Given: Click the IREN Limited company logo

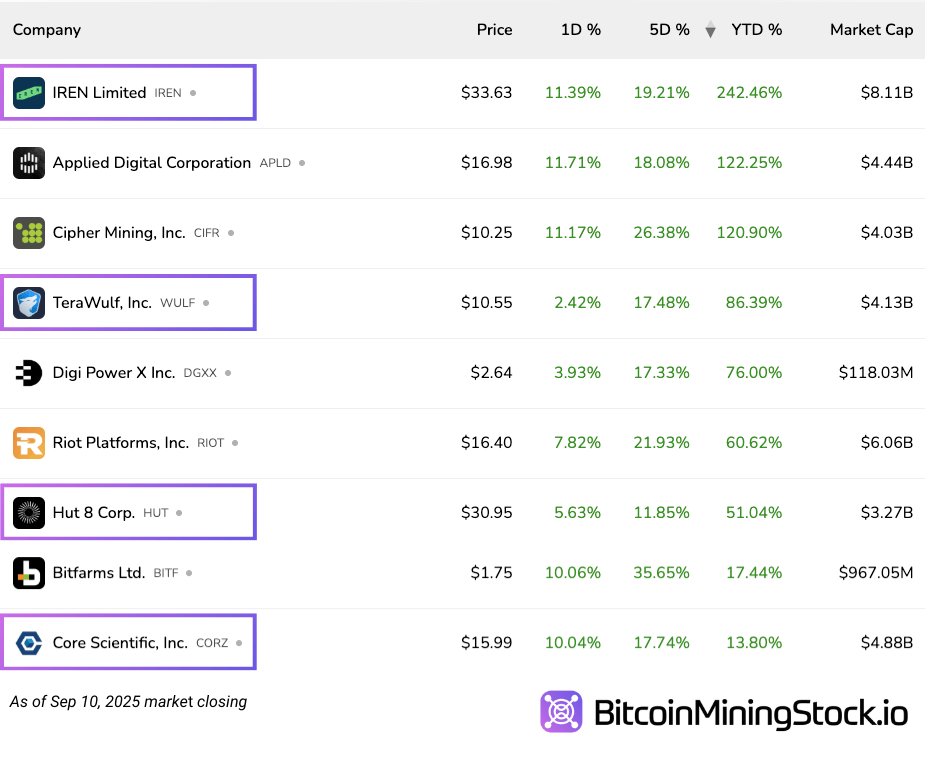Looking at the screenshot, I should 29,93.
